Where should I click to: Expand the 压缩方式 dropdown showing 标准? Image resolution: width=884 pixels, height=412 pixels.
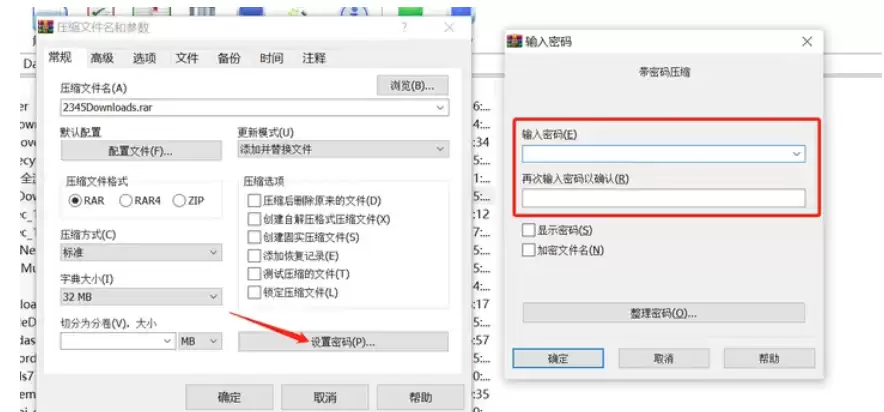click(x=141, y=253)
